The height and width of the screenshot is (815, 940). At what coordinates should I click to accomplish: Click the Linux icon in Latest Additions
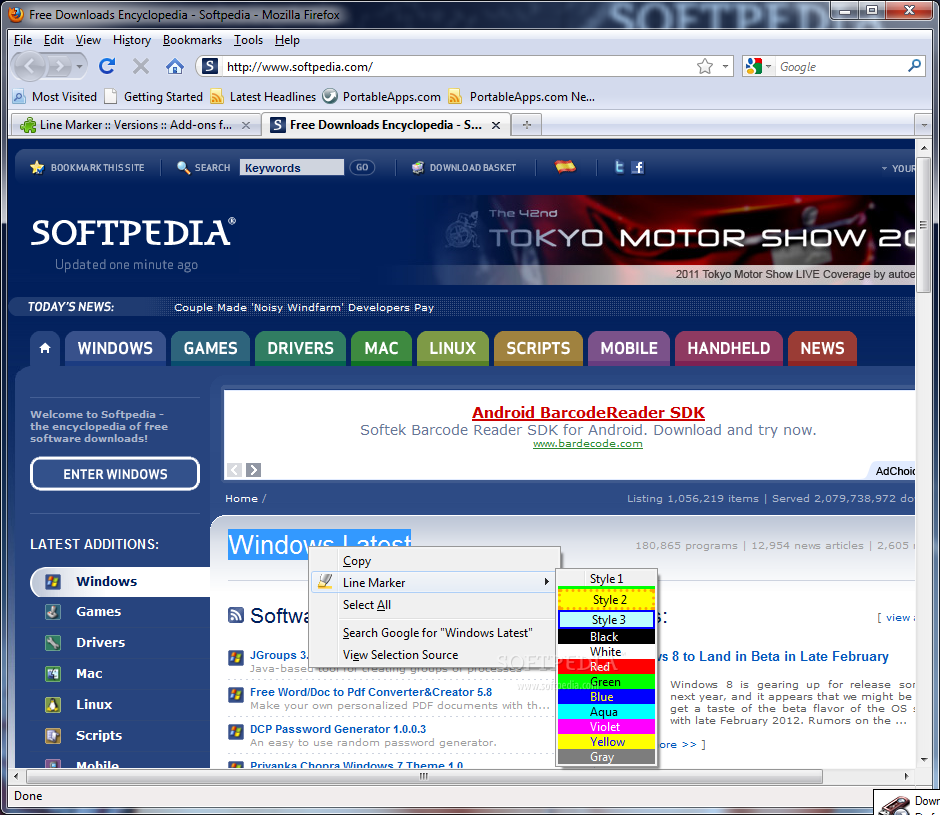[53, 705]
